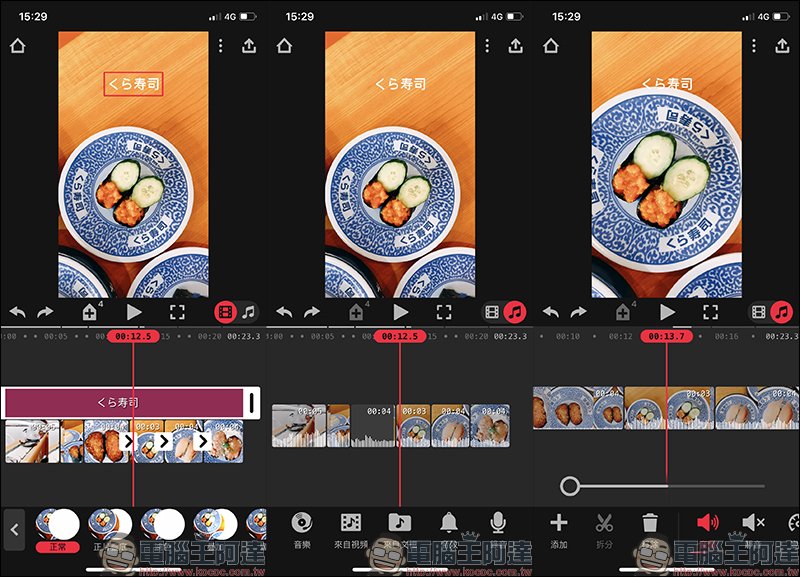Go back with the left arrow in blend panel
This screenshot has width=800, height=577.
[14, 530]
